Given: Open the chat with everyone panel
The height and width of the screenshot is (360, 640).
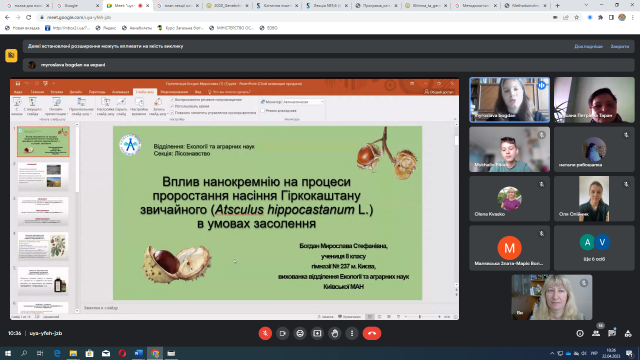Looking at the screenshot, I should pyautogui.click(x=612, y=333).
